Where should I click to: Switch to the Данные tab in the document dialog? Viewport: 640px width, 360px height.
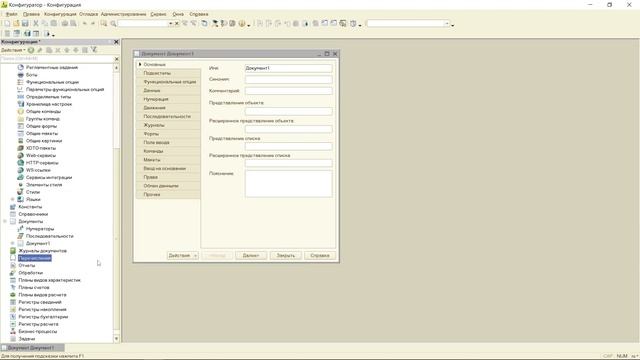click(x=168, y=90)
